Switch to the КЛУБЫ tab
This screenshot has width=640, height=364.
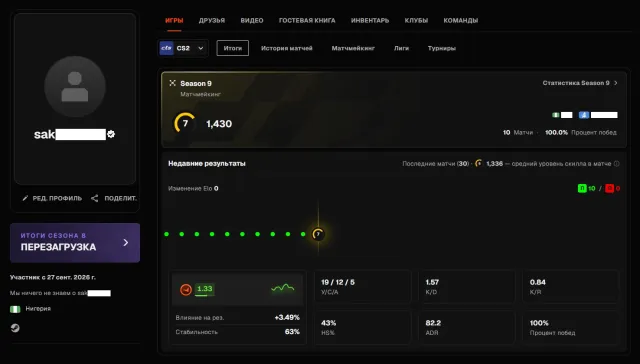[416, 20]
